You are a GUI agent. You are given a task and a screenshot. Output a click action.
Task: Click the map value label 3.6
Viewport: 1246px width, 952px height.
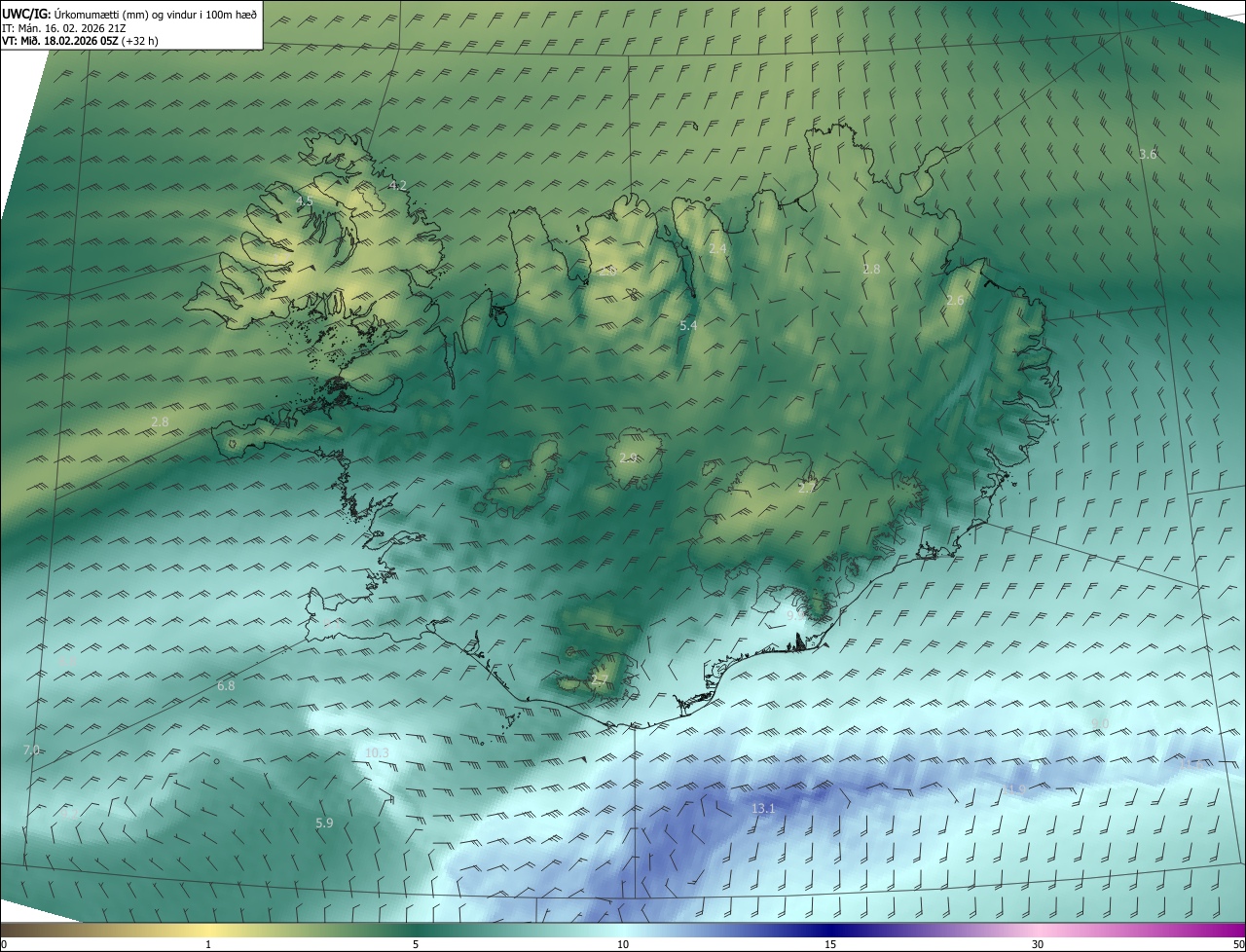1148,154
